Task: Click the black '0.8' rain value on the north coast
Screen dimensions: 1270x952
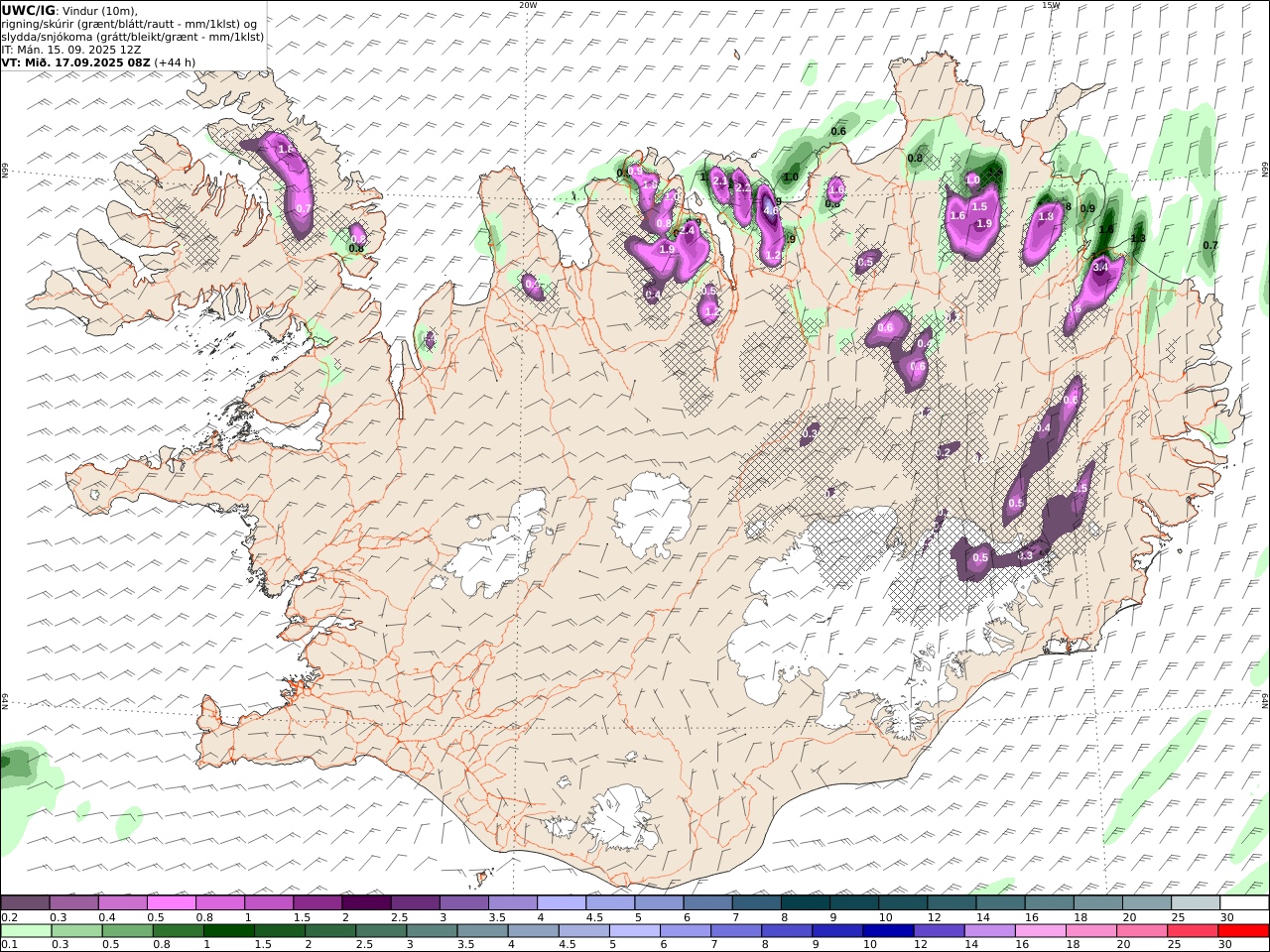Action: click(916, 158)
